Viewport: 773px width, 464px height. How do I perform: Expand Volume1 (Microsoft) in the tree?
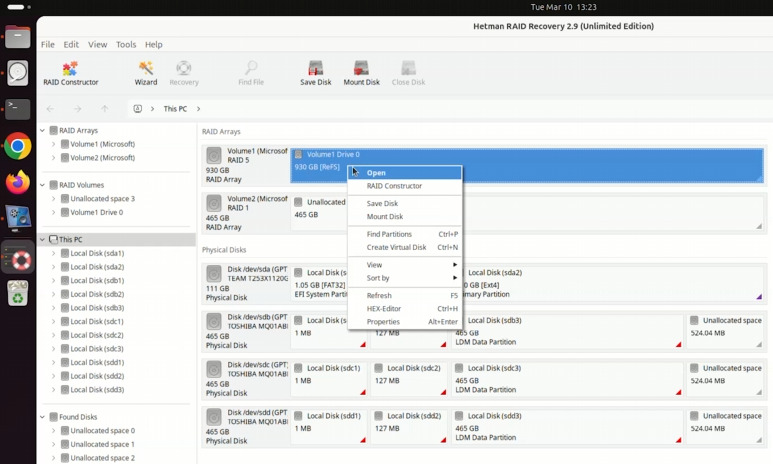(53, 144)
